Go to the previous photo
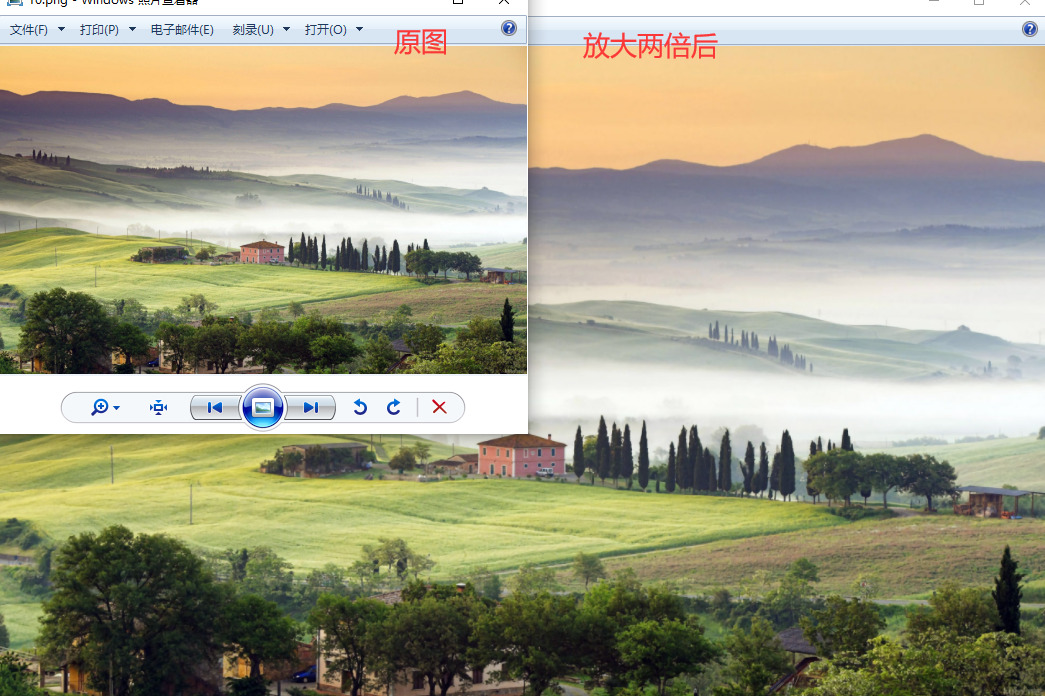 click(215, 407)
